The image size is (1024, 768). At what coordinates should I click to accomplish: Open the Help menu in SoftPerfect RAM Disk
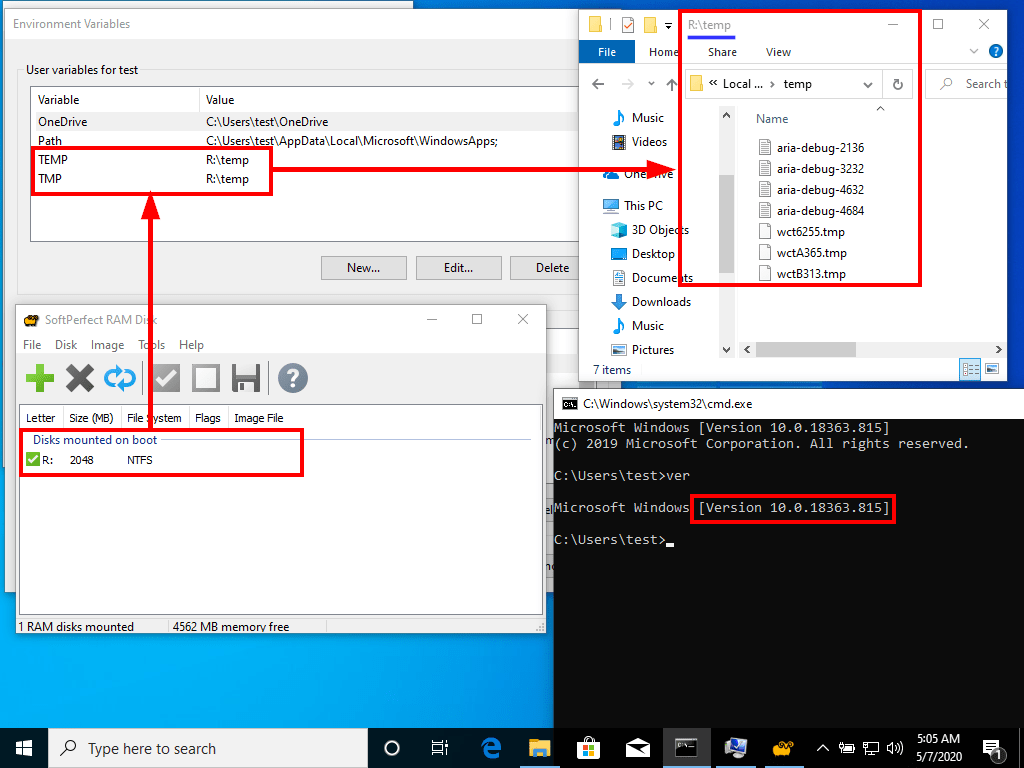click(x=191, y=345)
